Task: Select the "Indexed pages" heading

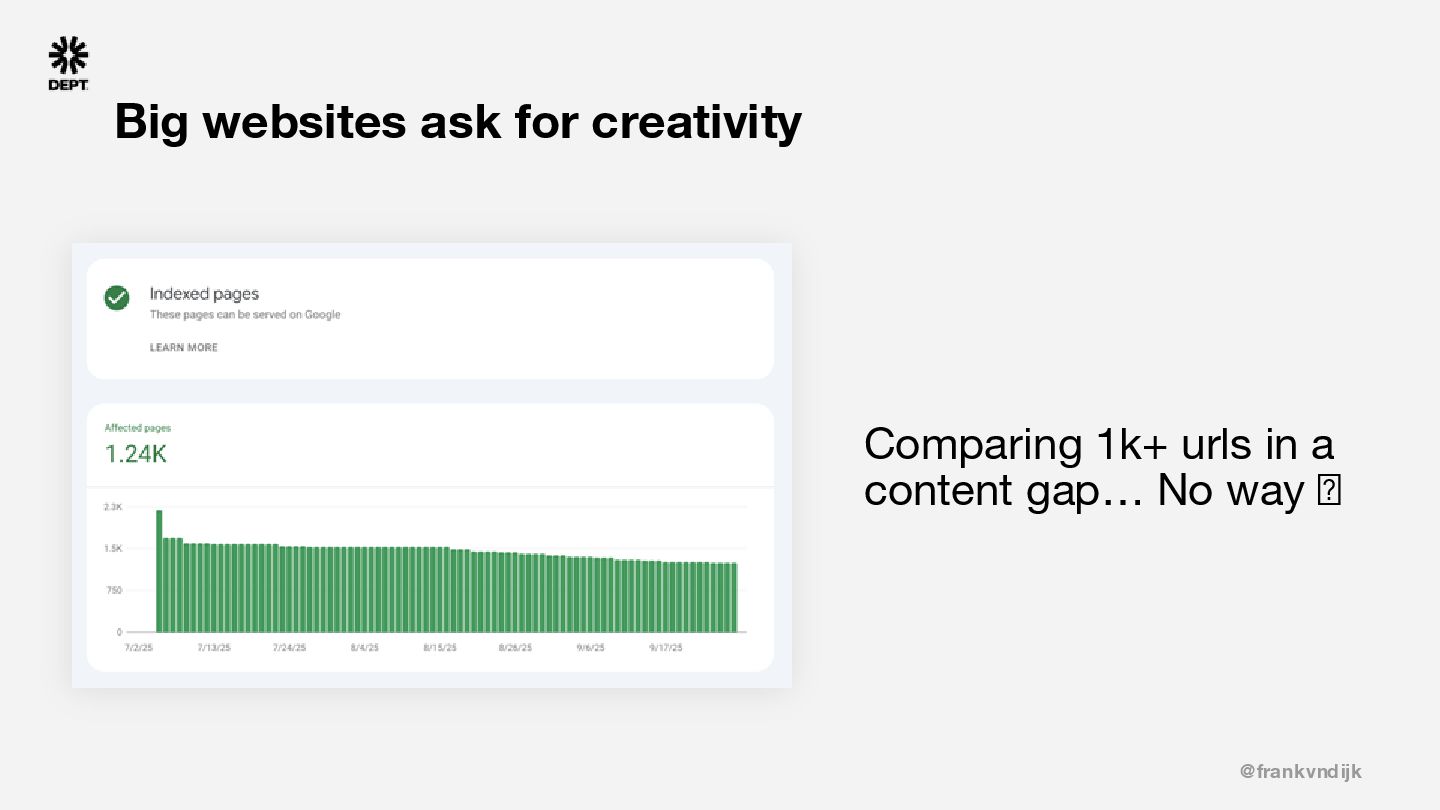Action: pyautogui.click(x=204, y=294)
